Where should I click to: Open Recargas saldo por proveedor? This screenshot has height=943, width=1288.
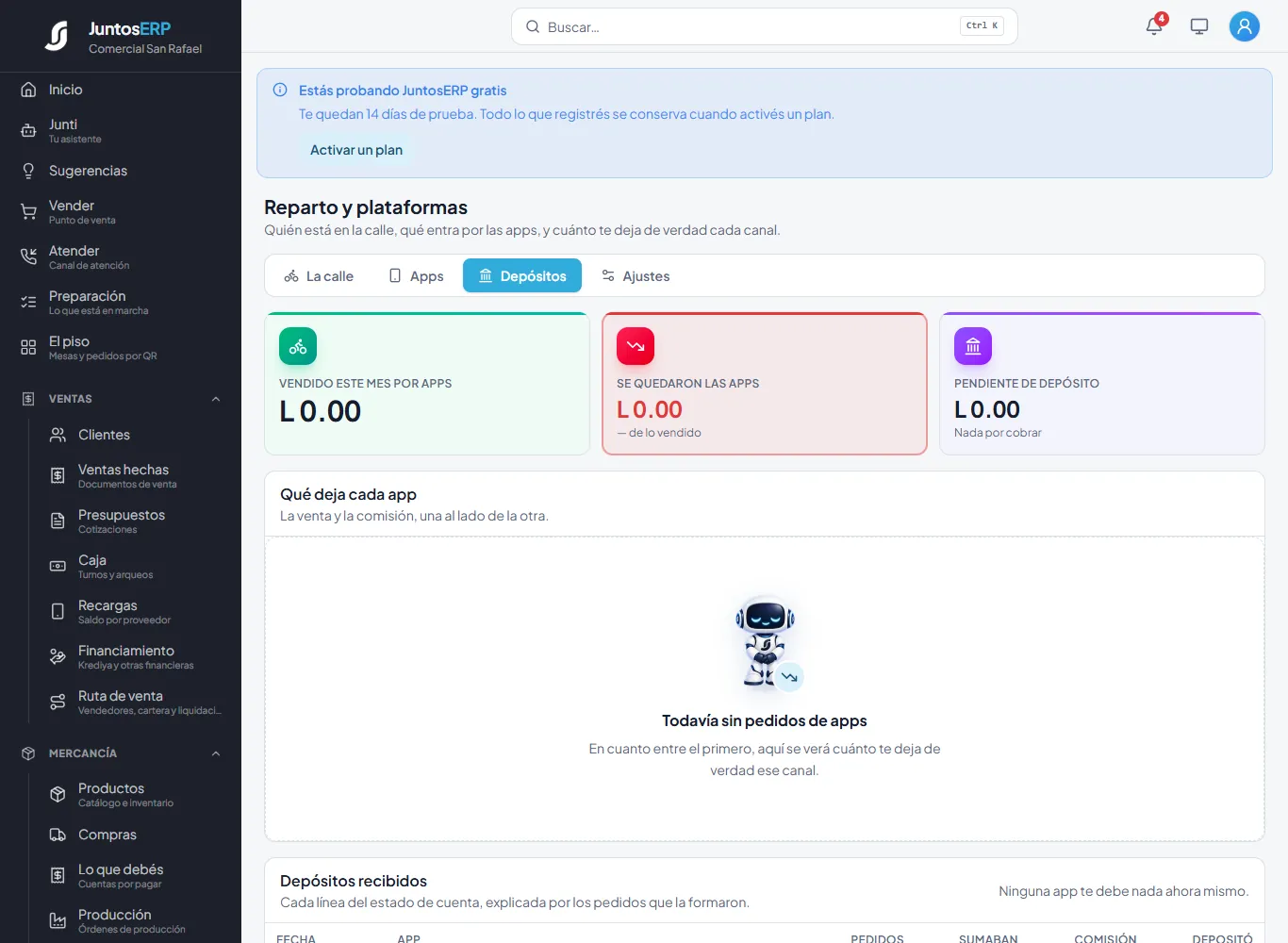point(136,612)
